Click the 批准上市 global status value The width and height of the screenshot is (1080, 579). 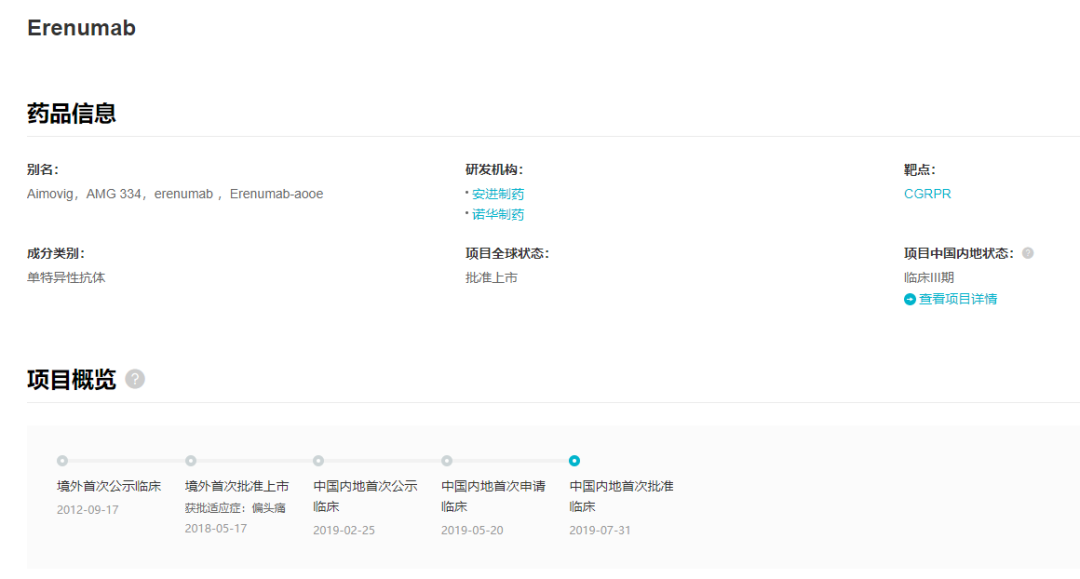coord(491,278)
